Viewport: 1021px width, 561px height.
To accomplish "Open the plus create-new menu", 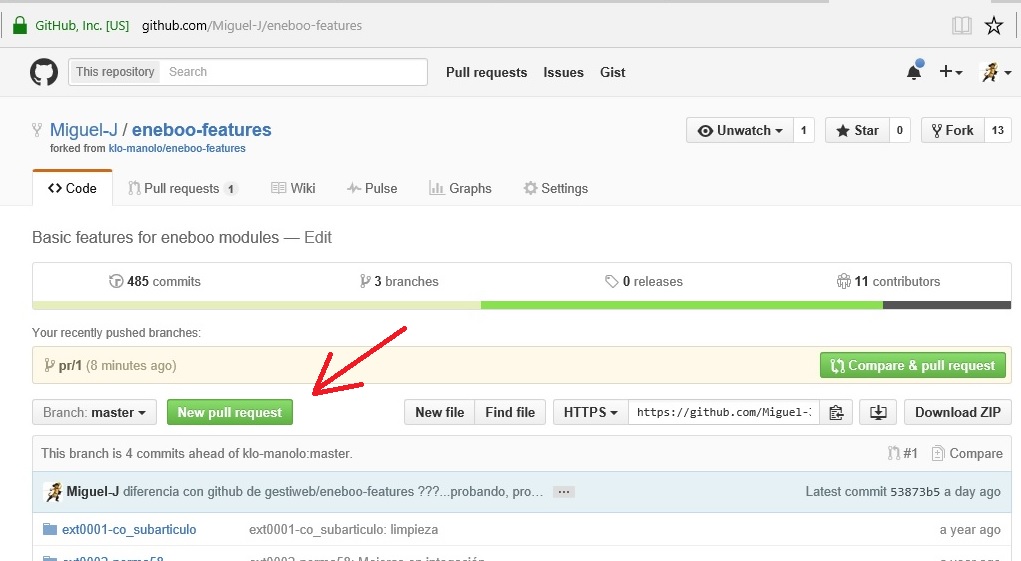I will click(x=951, y=72).
